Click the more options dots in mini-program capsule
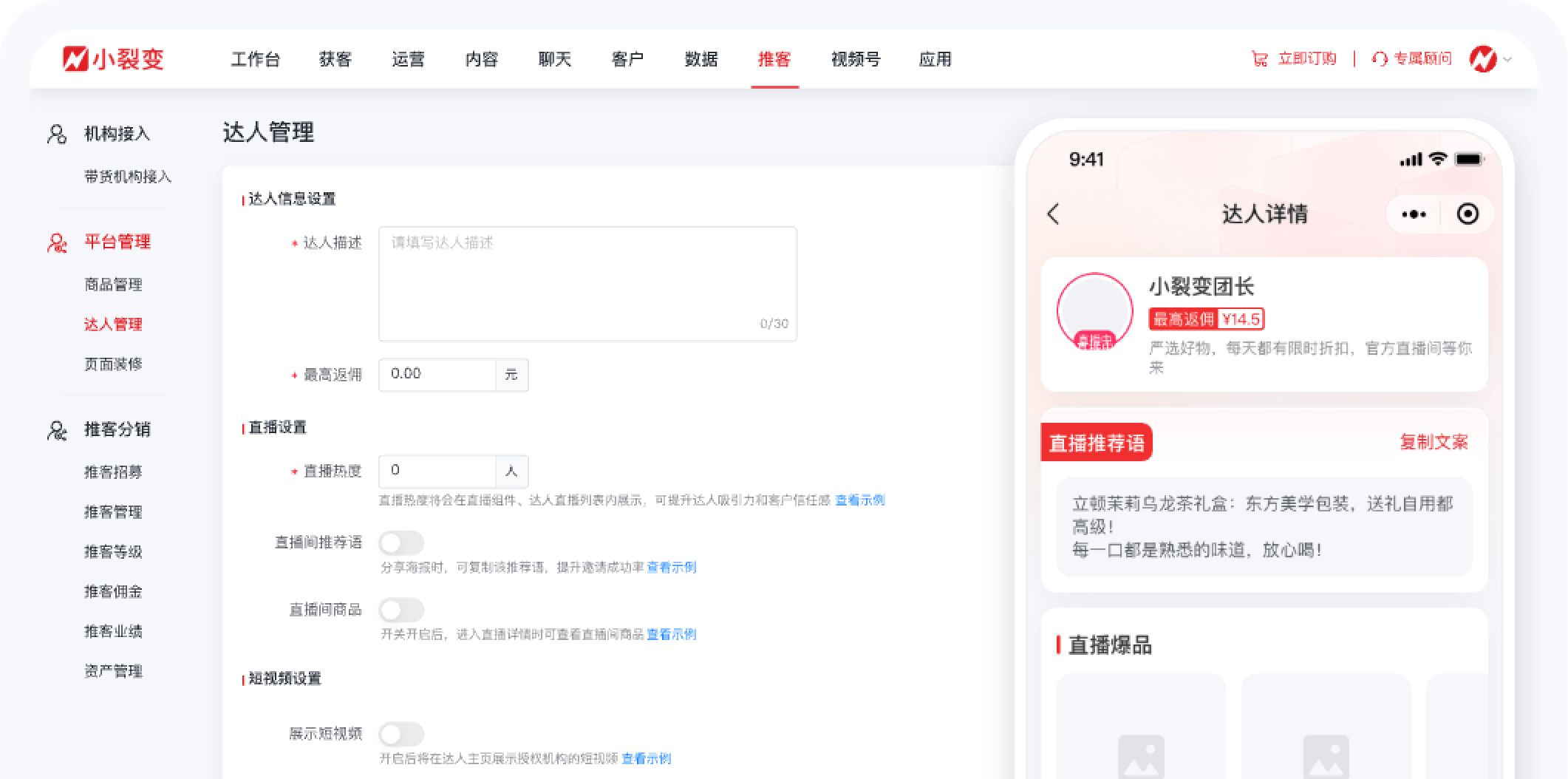This screenshot has width=1568, height=779. 1415,214
